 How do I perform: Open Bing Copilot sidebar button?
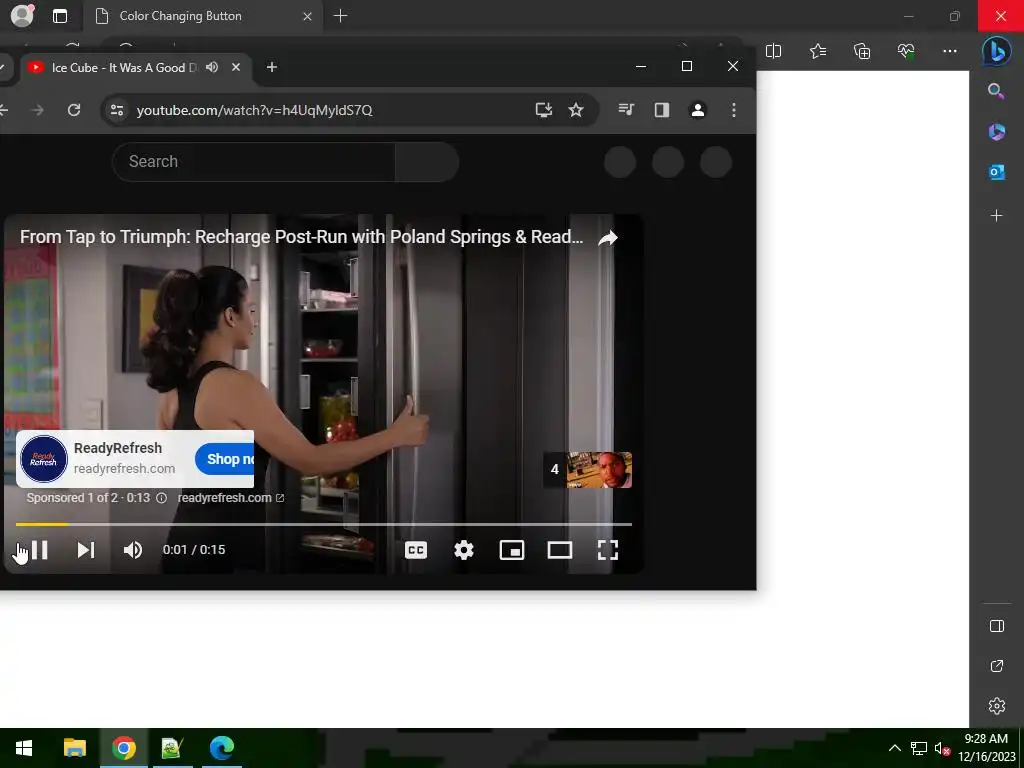[997, 51]
